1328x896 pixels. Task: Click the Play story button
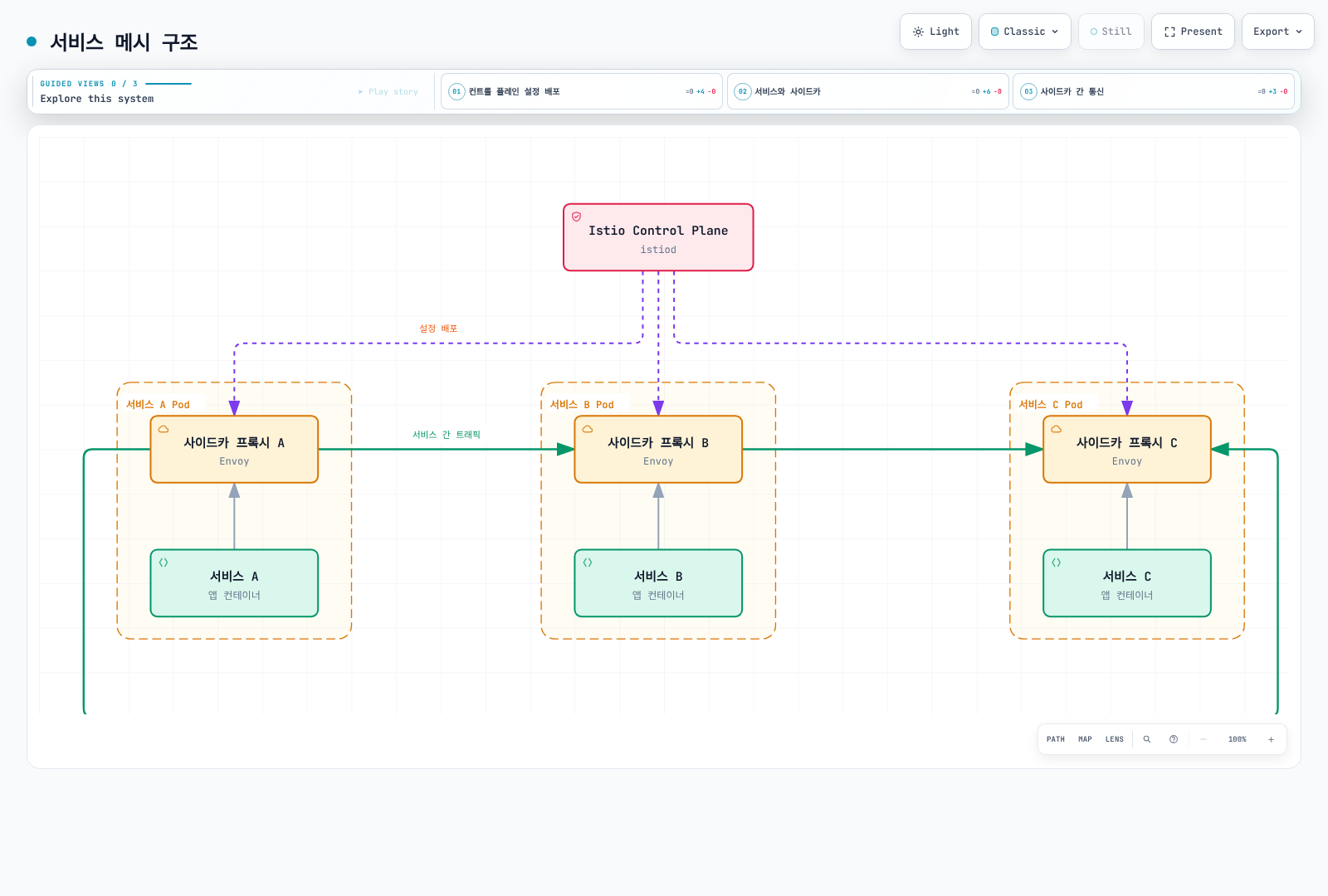point(388,91)
